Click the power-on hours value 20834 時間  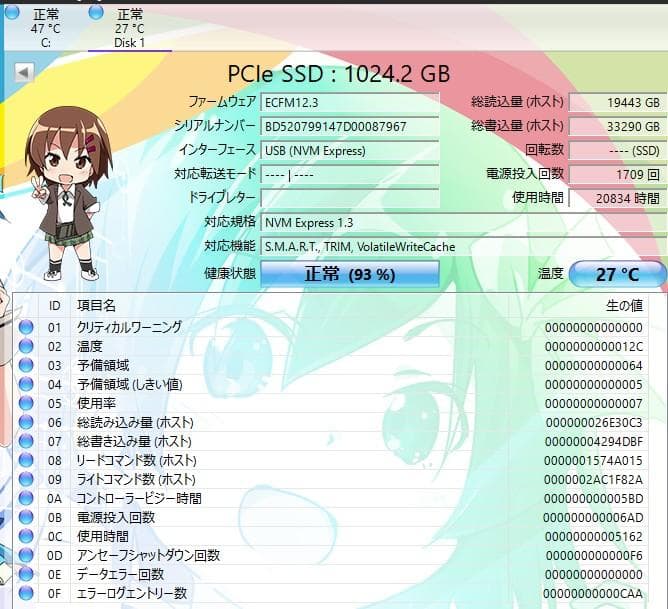(618, 198)
